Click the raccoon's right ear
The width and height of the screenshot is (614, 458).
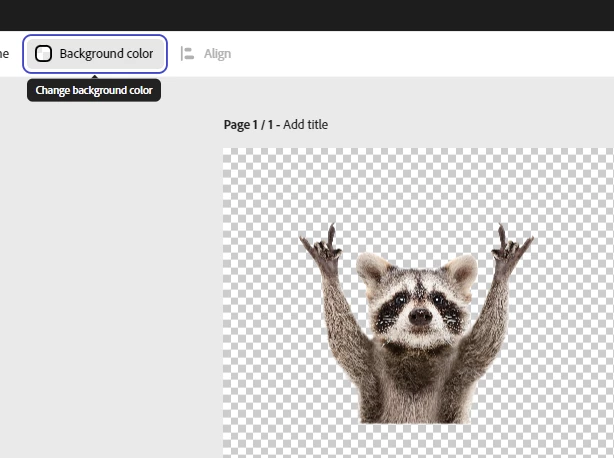pos(462,270)
